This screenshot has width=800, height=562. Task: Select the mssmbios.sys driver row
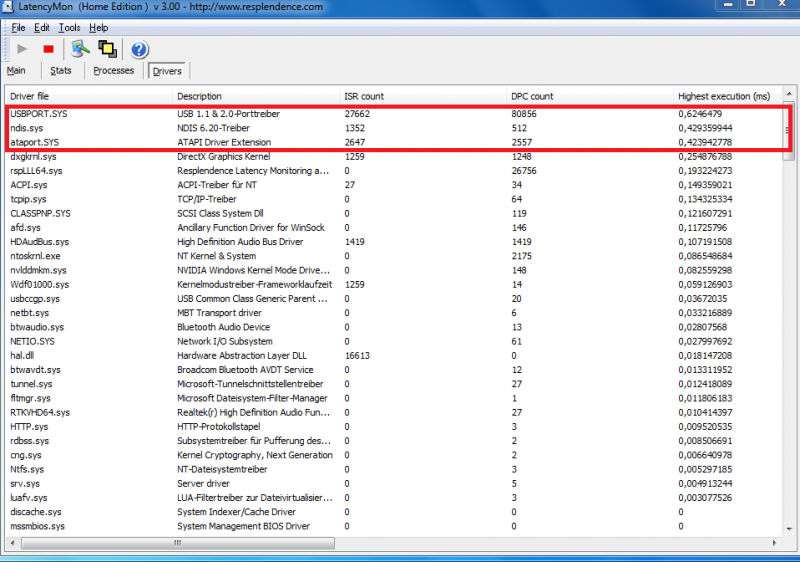(x=393, y=526)
